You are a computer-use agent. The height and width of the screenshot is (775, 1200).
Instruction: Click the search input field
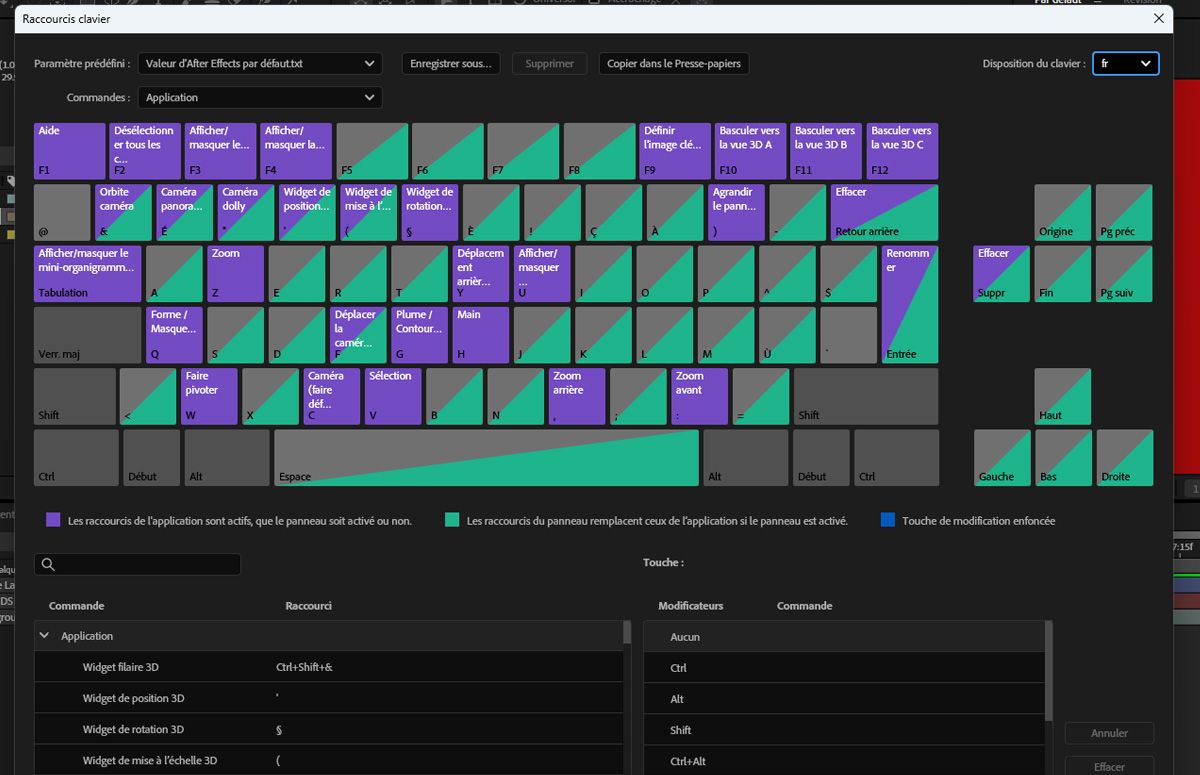click(137, 564)
